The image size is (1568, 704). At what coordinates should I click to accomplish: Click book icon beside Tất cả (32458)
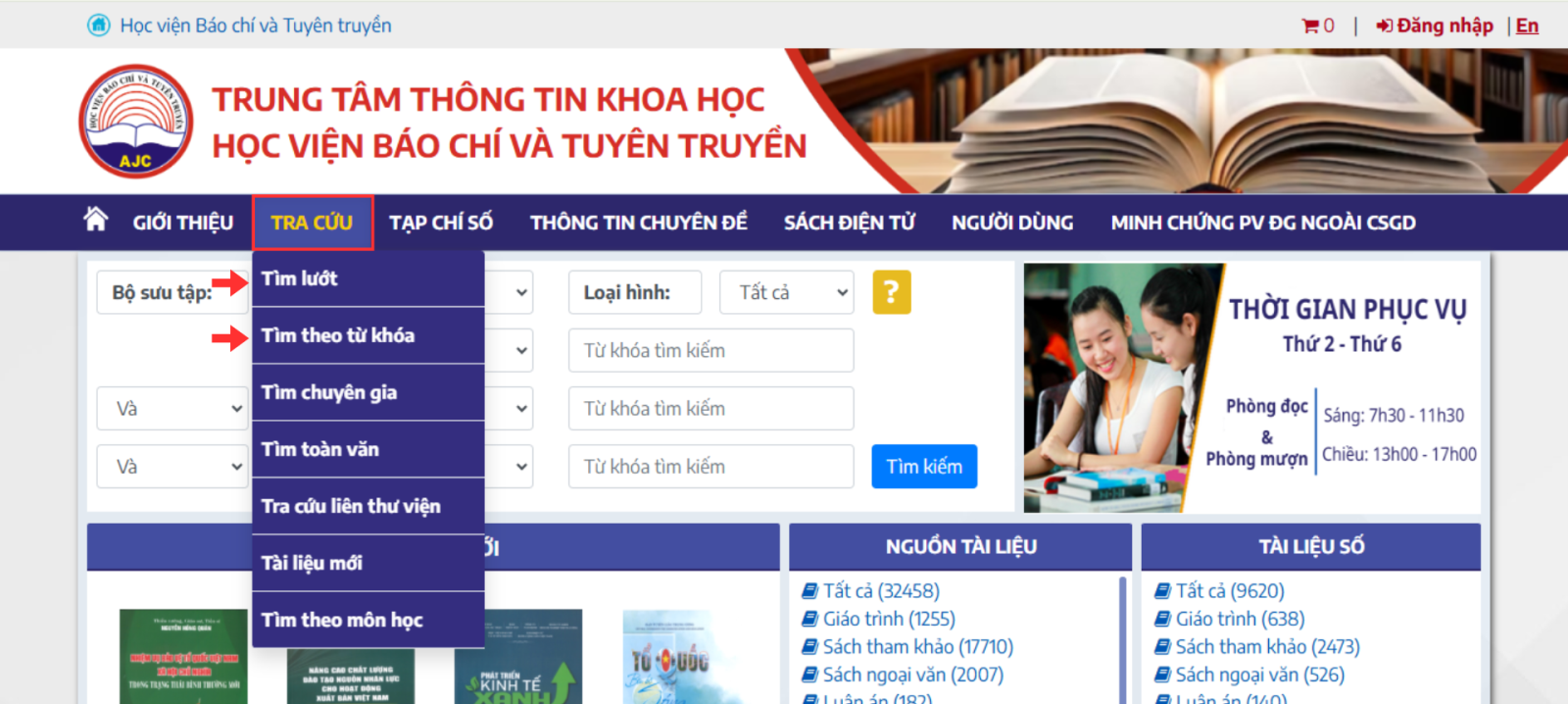pyautogui.click(x=810, y=590)
